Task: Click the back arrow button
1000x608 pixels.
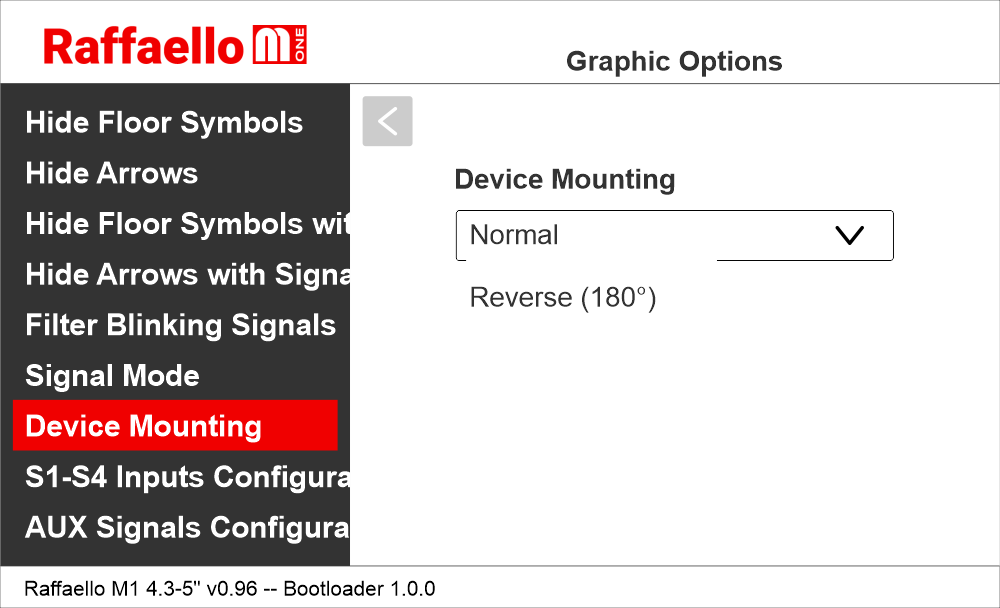Action: [387, 121]
